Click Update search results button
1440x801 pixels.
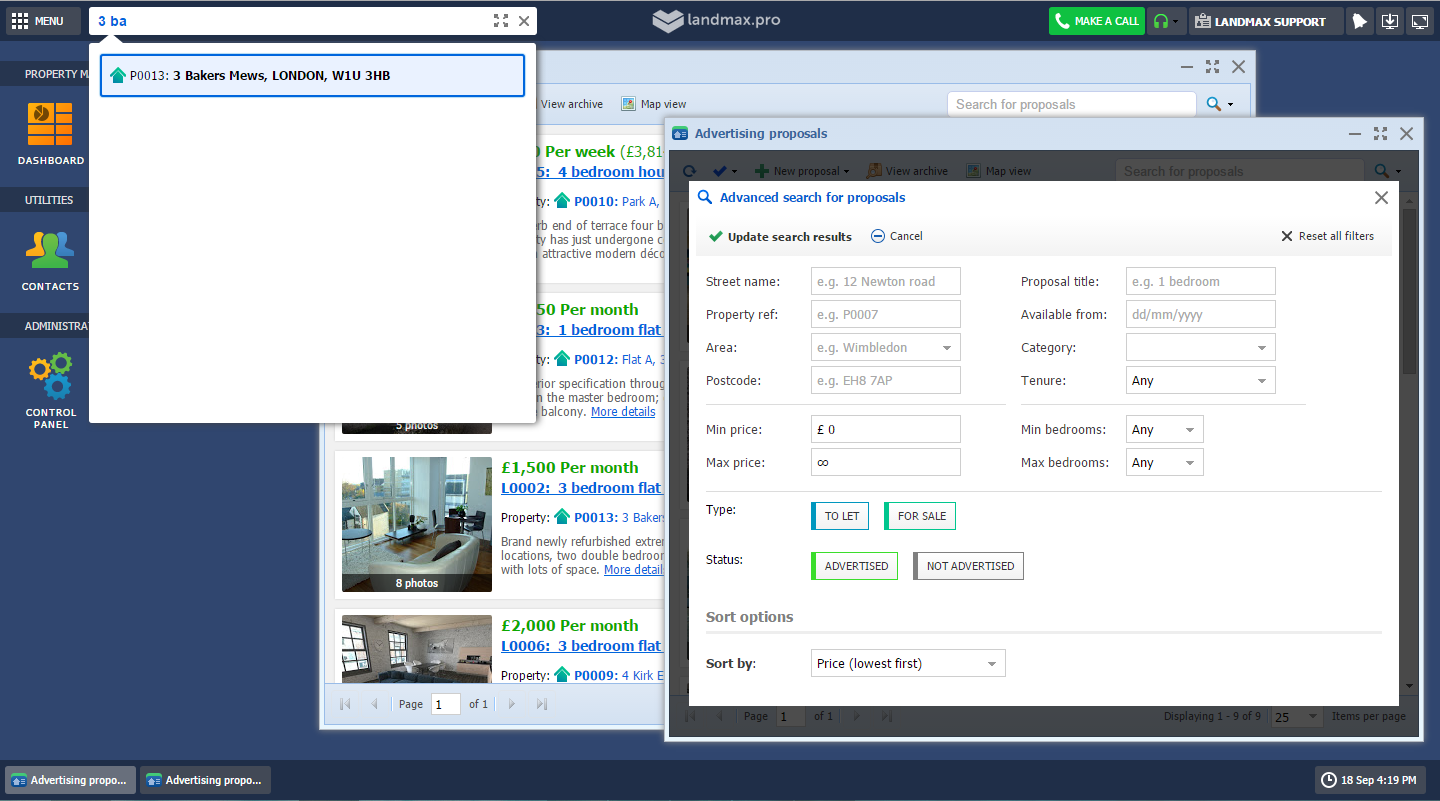click(780, 237)
